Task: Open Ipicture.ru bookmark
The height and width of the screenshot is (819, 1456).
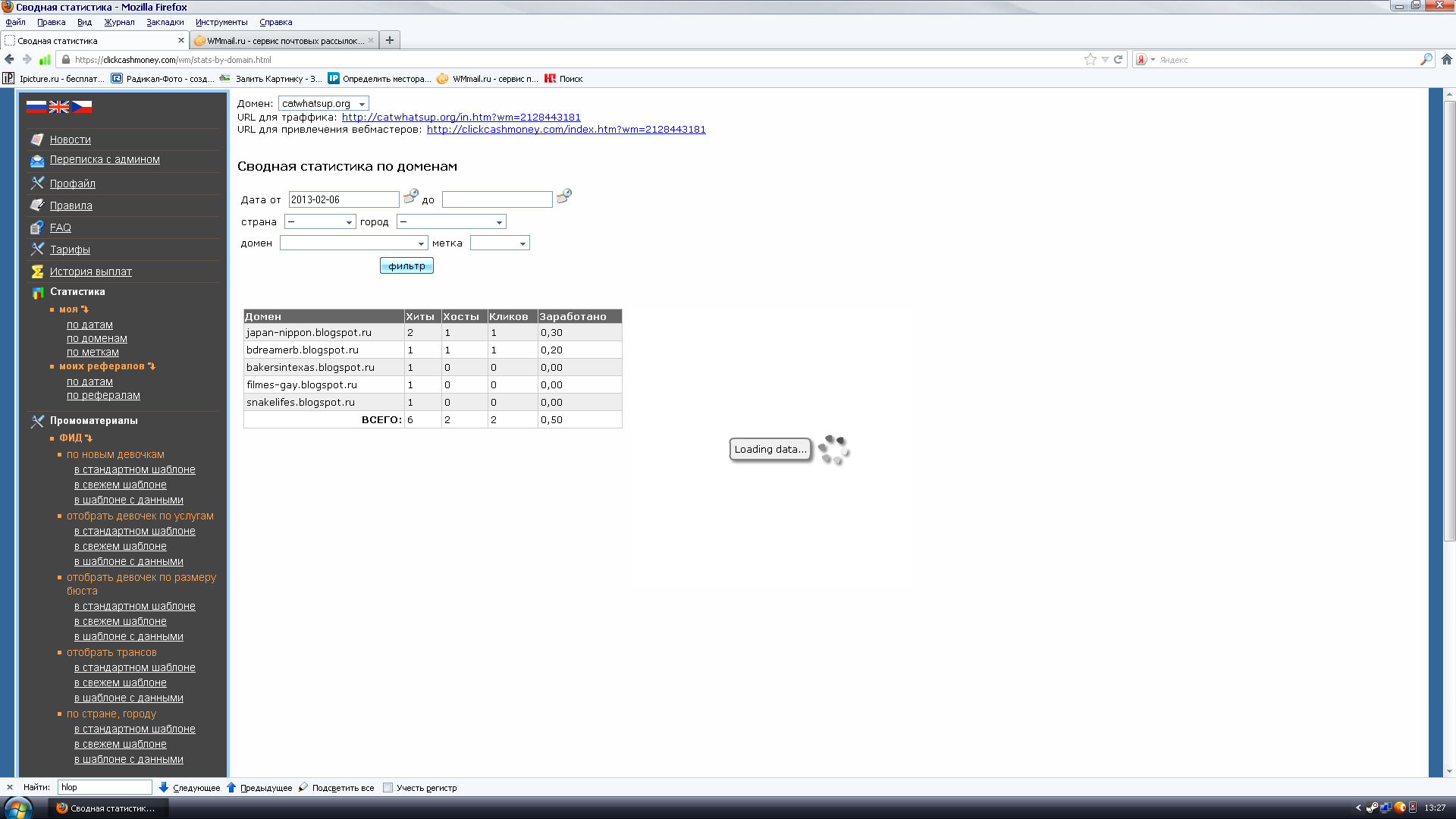Action: coord(55,79)
